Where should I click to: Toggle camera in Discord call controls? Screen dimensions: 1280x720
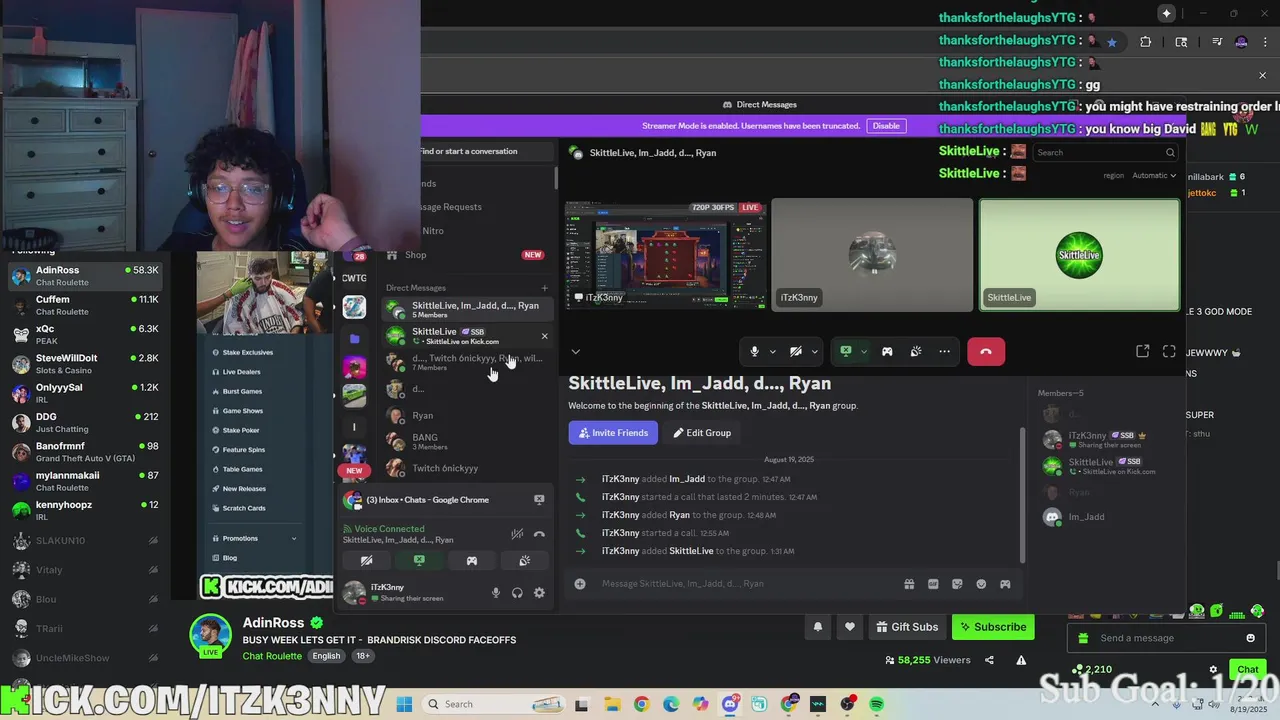pyautogui.click(x=796, y=352)
